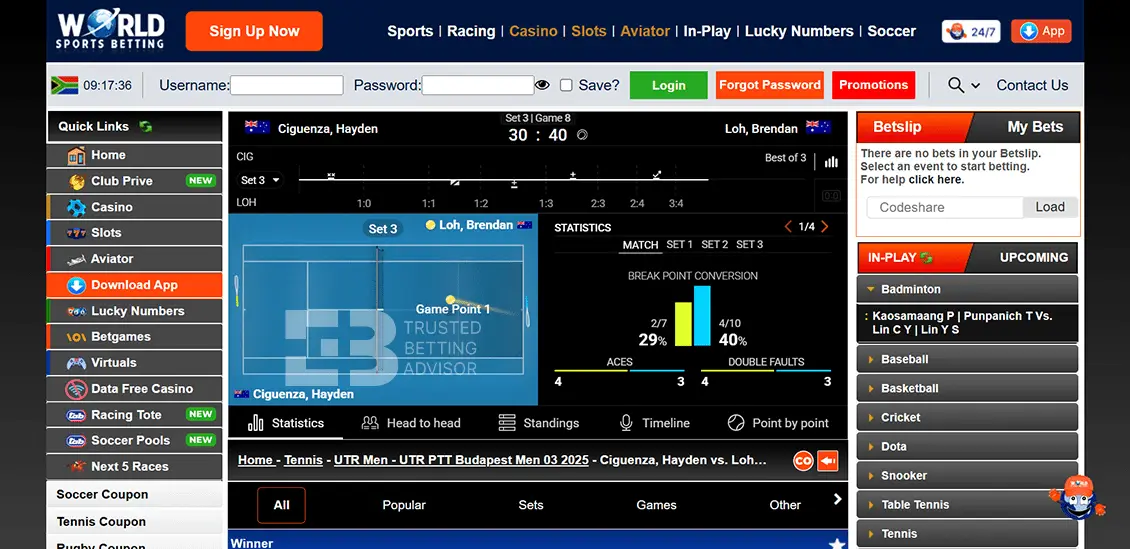Open the Promotions button
1130x549 pixels.
(x=873, y=85)
